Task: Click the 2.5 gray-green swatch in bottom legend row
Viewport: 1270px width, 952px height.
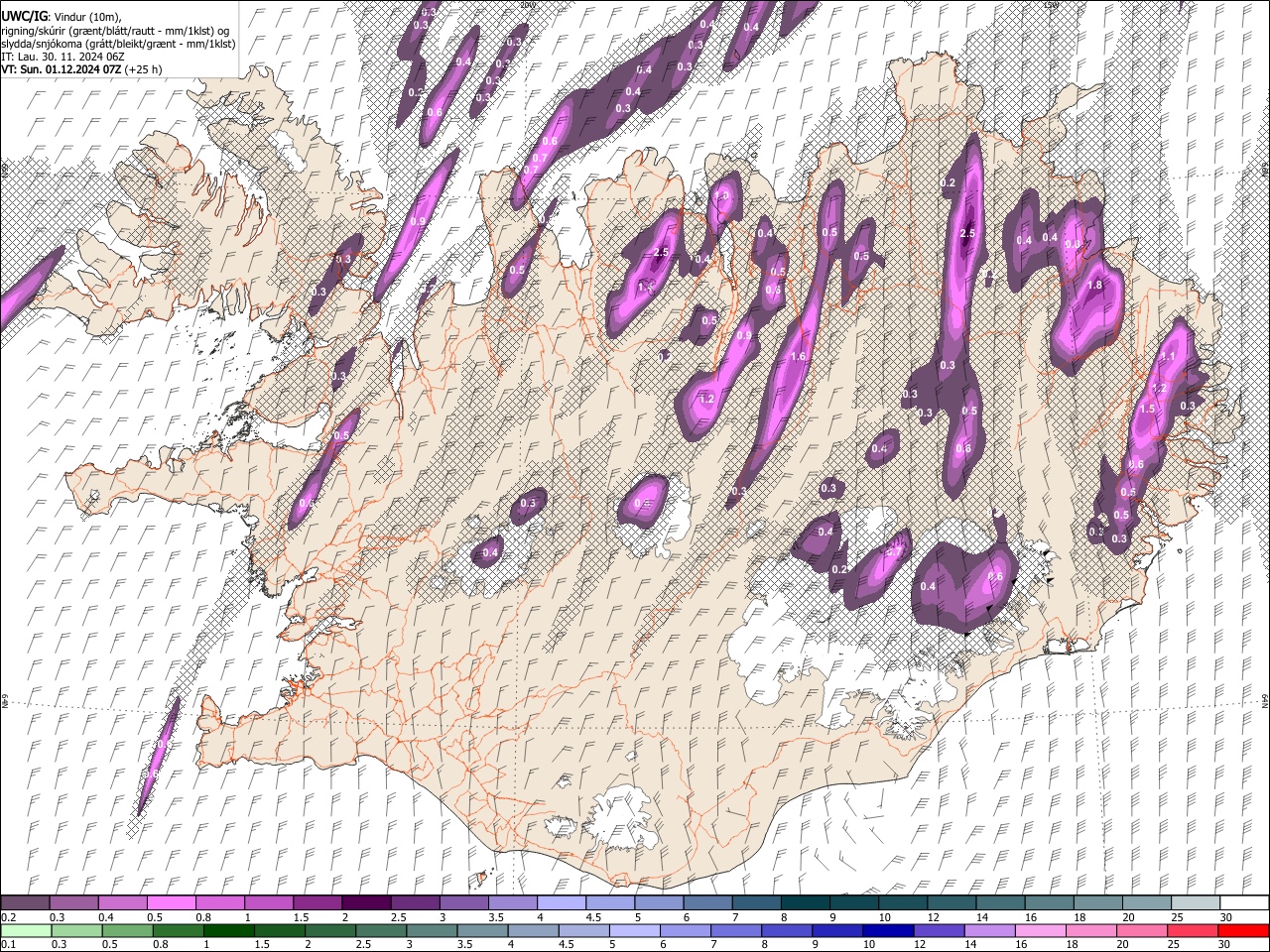Action: 380,931
